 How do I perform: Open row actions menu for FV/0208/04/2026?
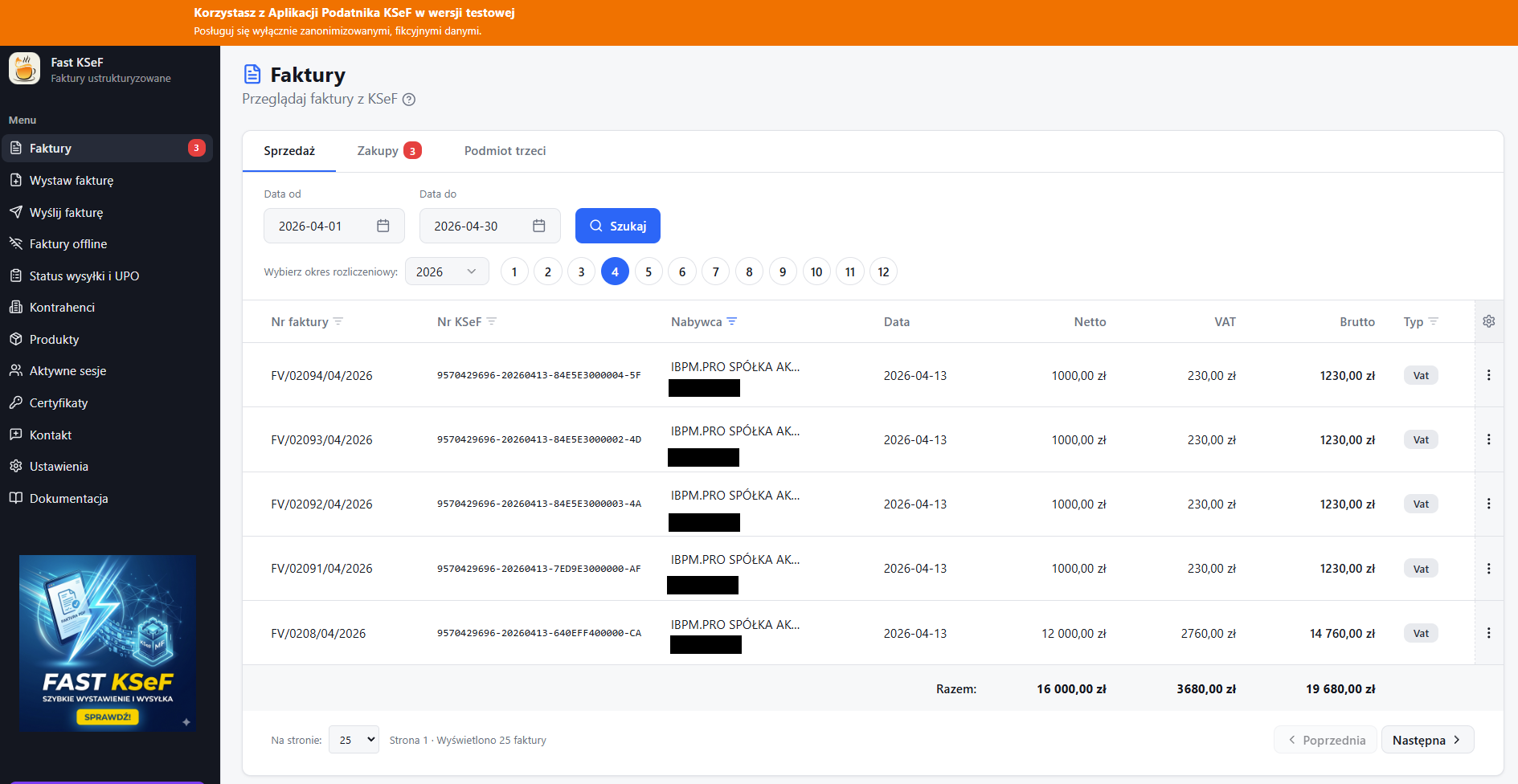tap(1488, 633)
